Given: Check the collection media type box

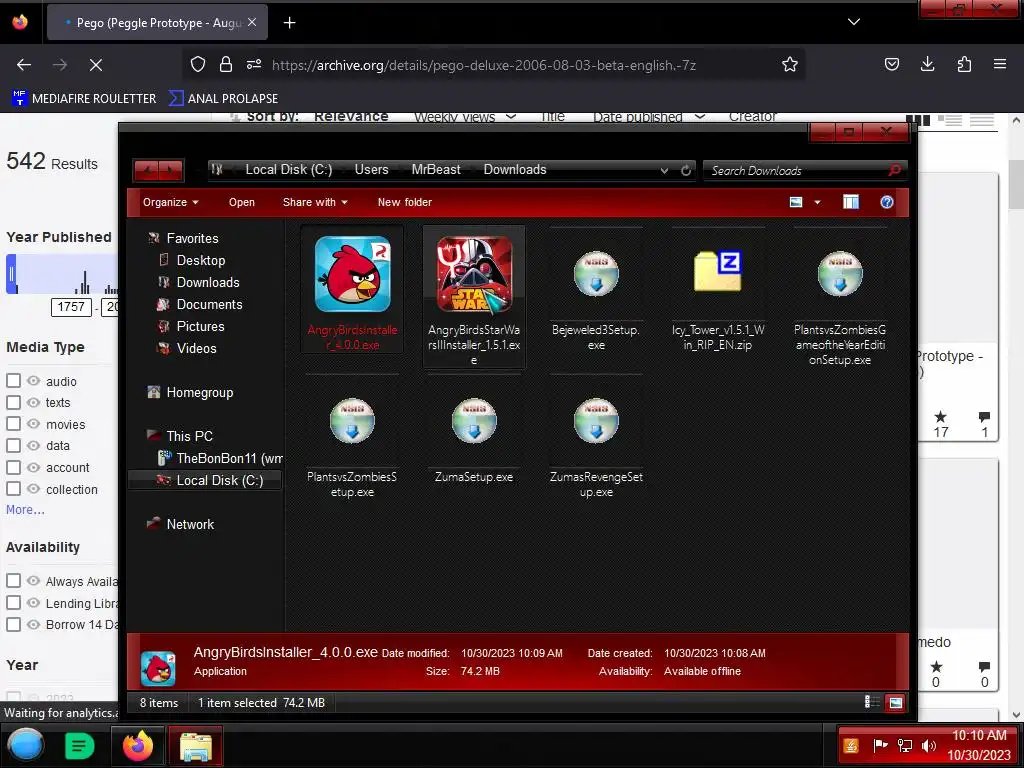Looking at the screenshot, I should pyautogui.click(x=13, y=488).
